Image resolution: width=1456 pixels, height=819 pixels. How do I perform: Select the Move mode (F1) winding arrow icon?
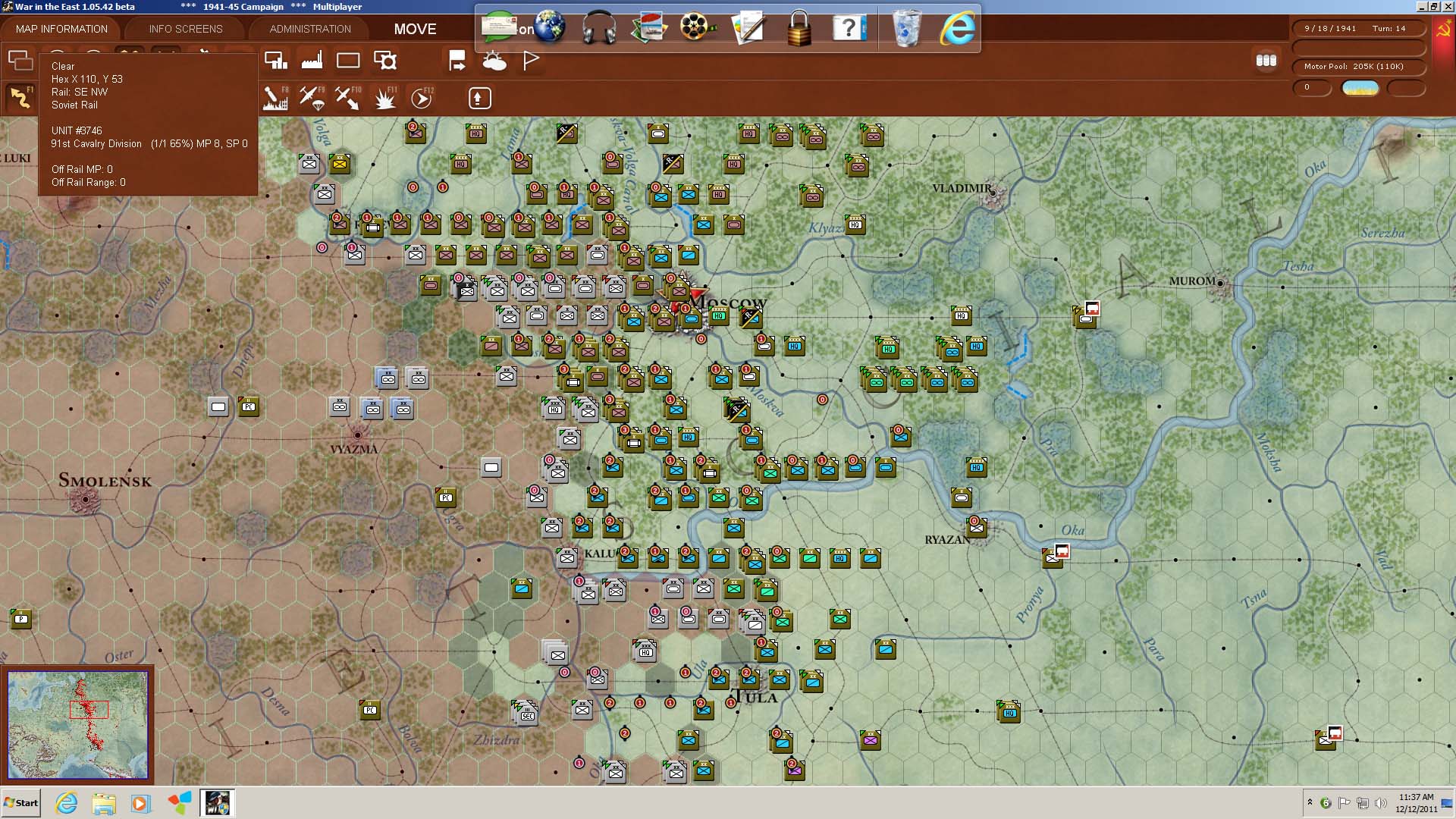(20, 98)
